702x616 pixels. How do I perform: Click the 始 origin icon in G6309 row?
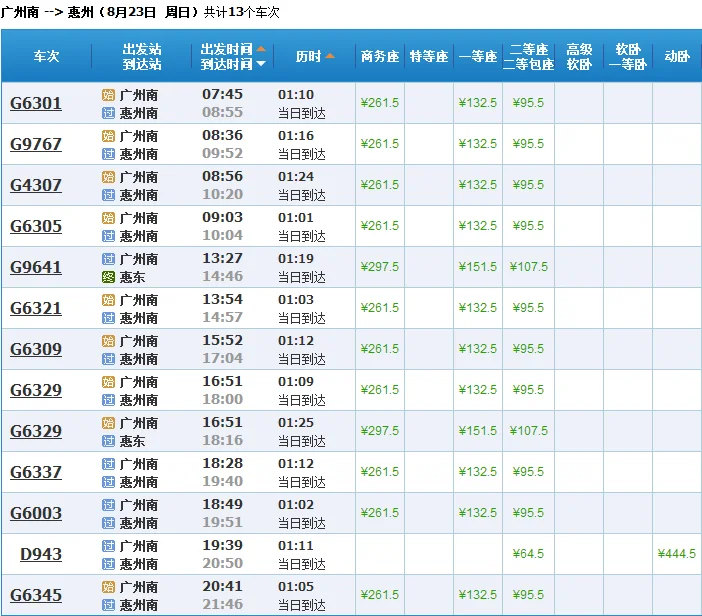[108, 341]
